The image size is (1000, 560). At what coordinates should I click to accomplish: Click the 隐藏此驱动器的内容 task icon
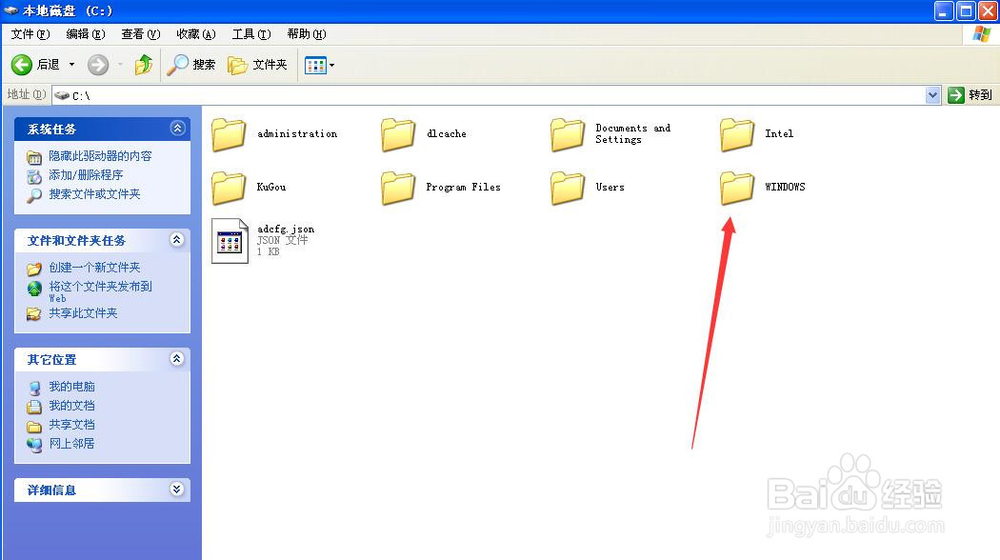point(34,157)
